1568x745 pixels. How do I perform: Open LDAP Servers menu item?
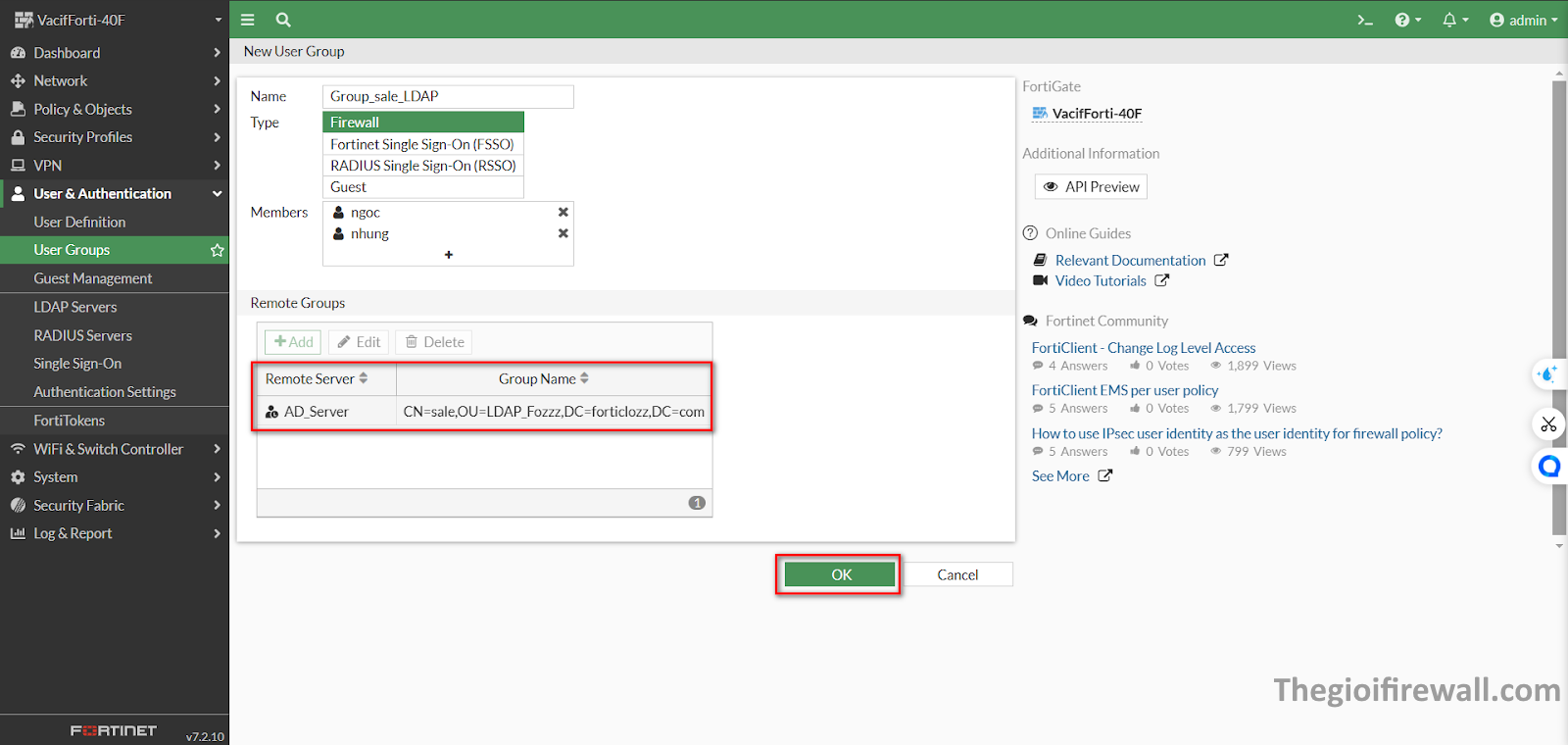[75, 307]
